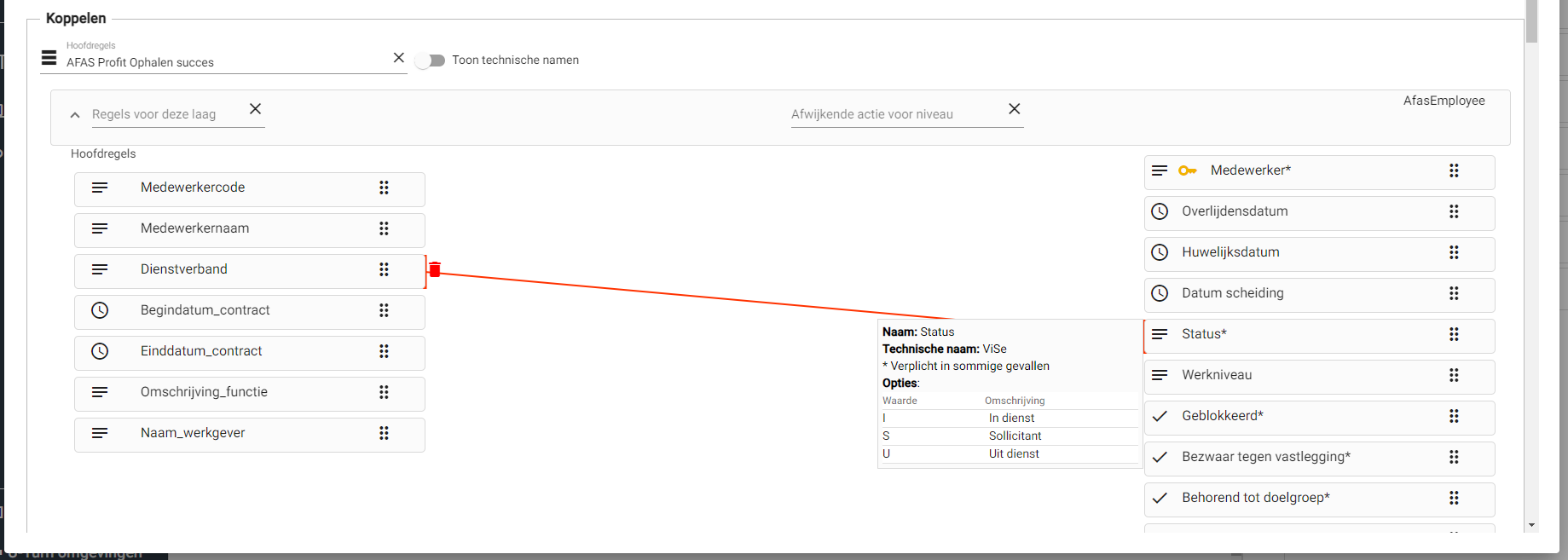Select the Werkniveau target field
Image resolution: width=1568 pixels, height=560 pixels.
click(x=1217, y=375)
